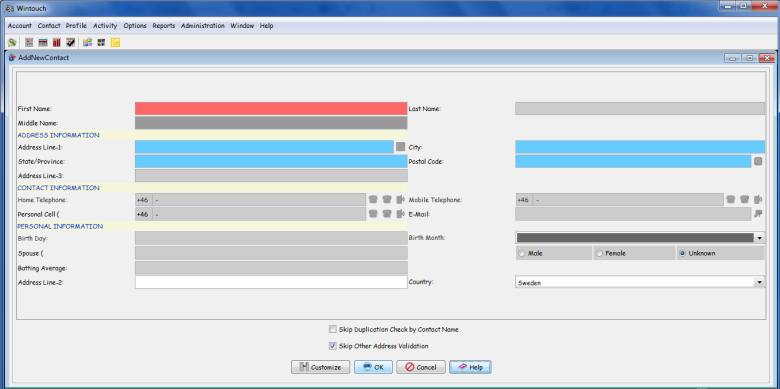Click the small icon beside Postal Code field
The width and height of the screenshot is (780, 389).
[x=758, y=161]
